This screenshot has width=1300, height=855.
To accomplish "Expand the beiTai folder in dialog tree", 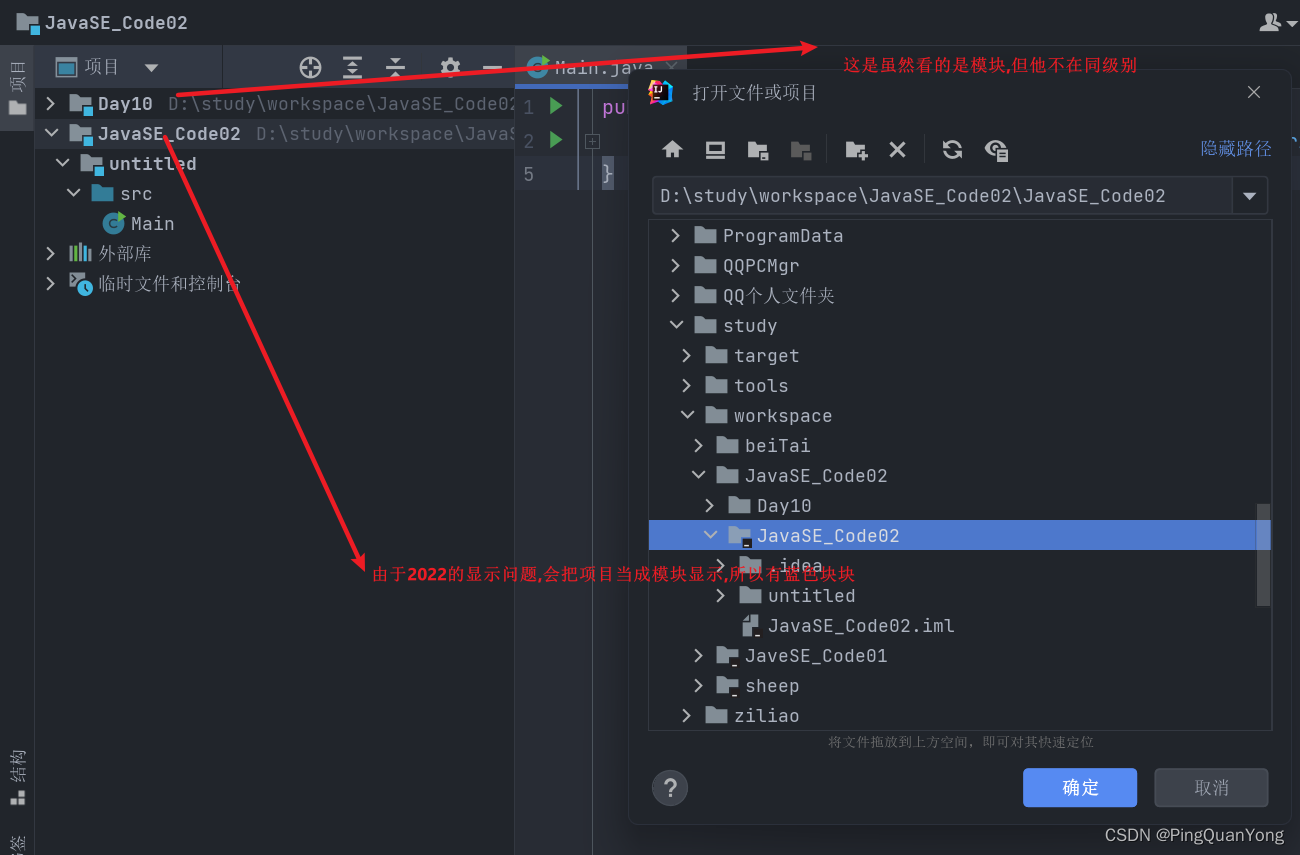I will 699,445.
